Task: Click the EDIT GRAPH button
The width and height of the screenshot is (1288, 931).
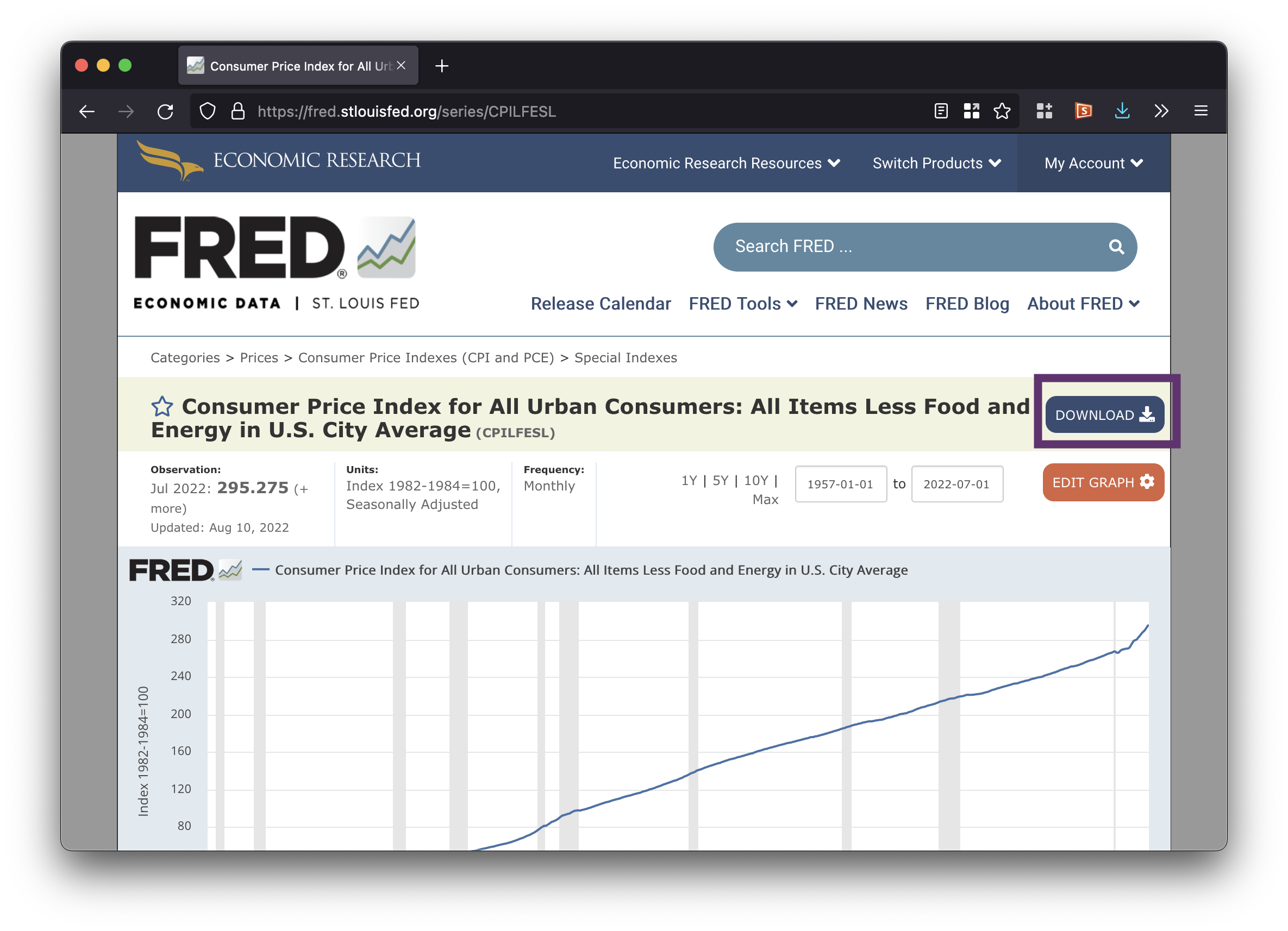Action: pyautogui.click(x=1102, y=482)
